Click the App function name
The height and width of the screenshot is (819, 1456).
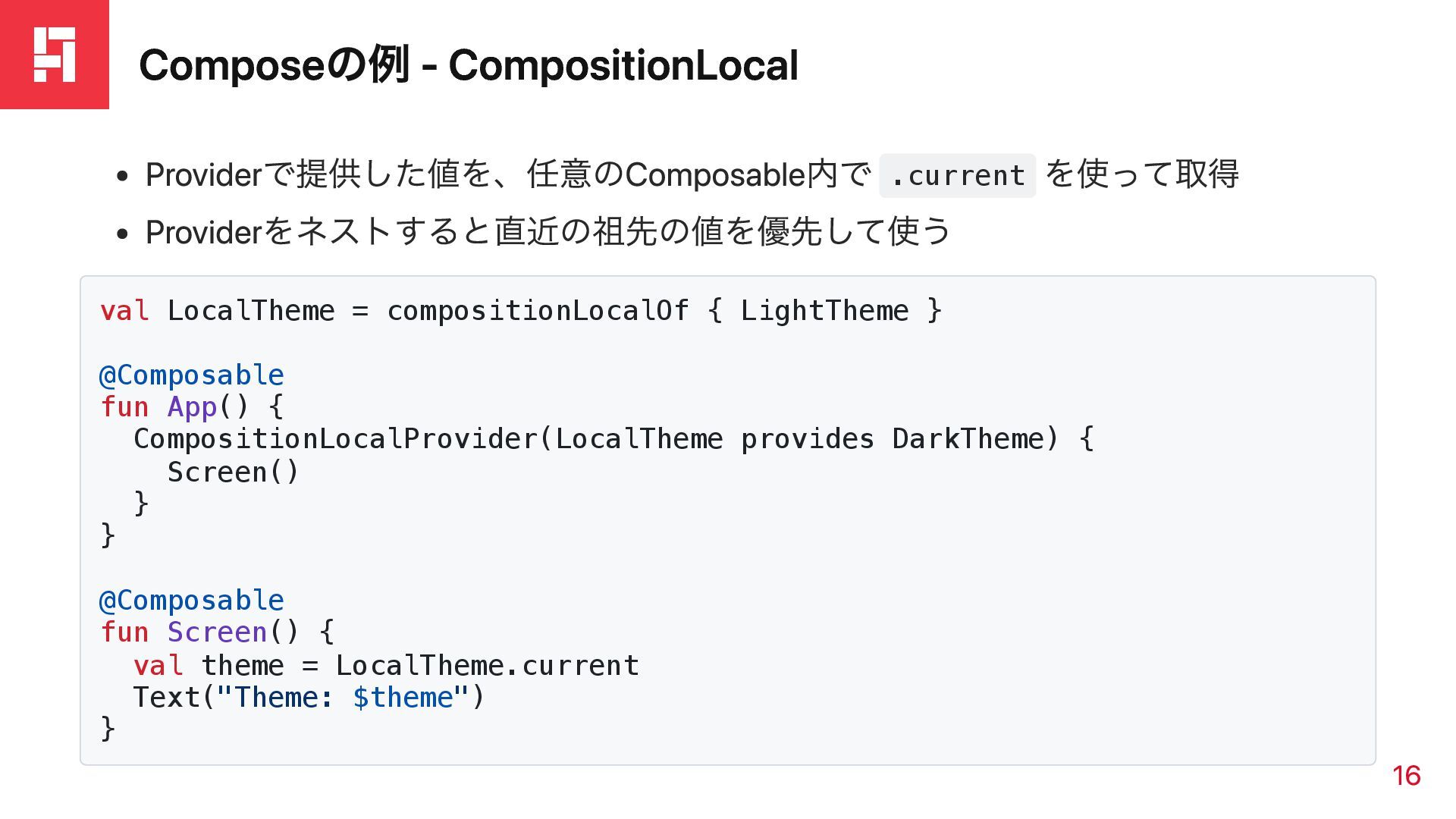(192, 407)
